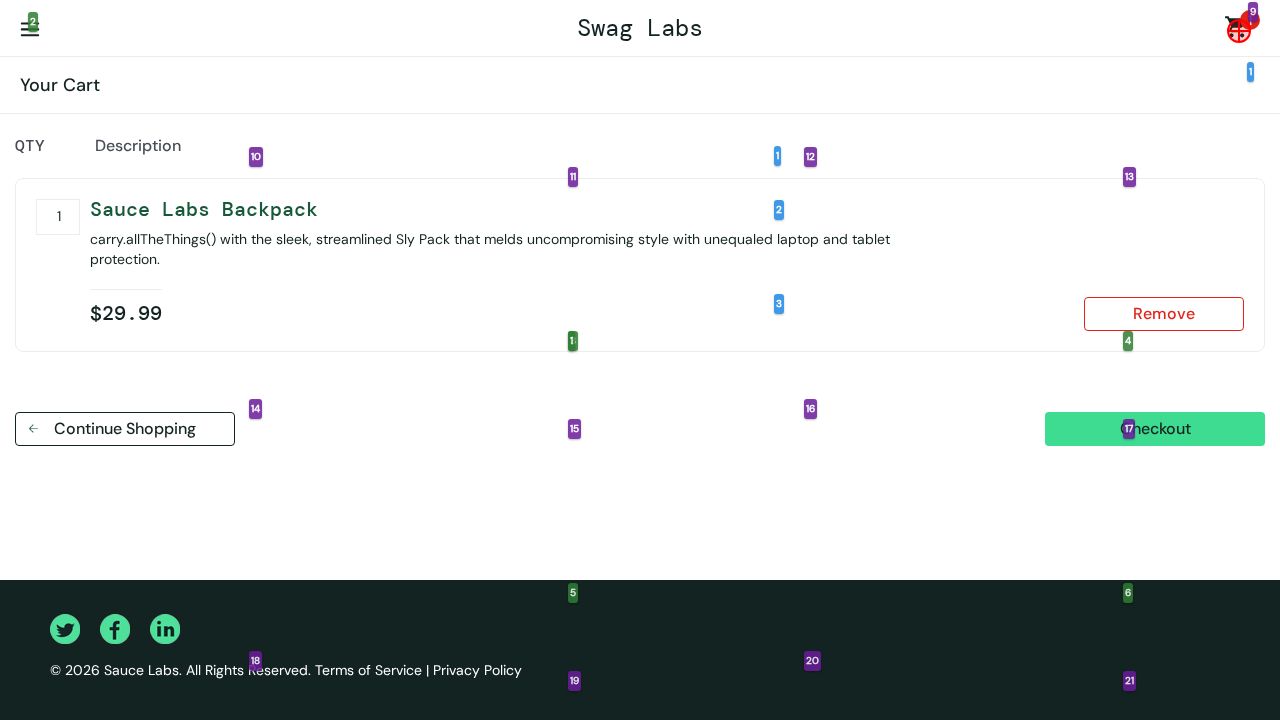Click the purple marker badge numbered 10
Viewport: 1280px width, 720px height.
(256, 157)
